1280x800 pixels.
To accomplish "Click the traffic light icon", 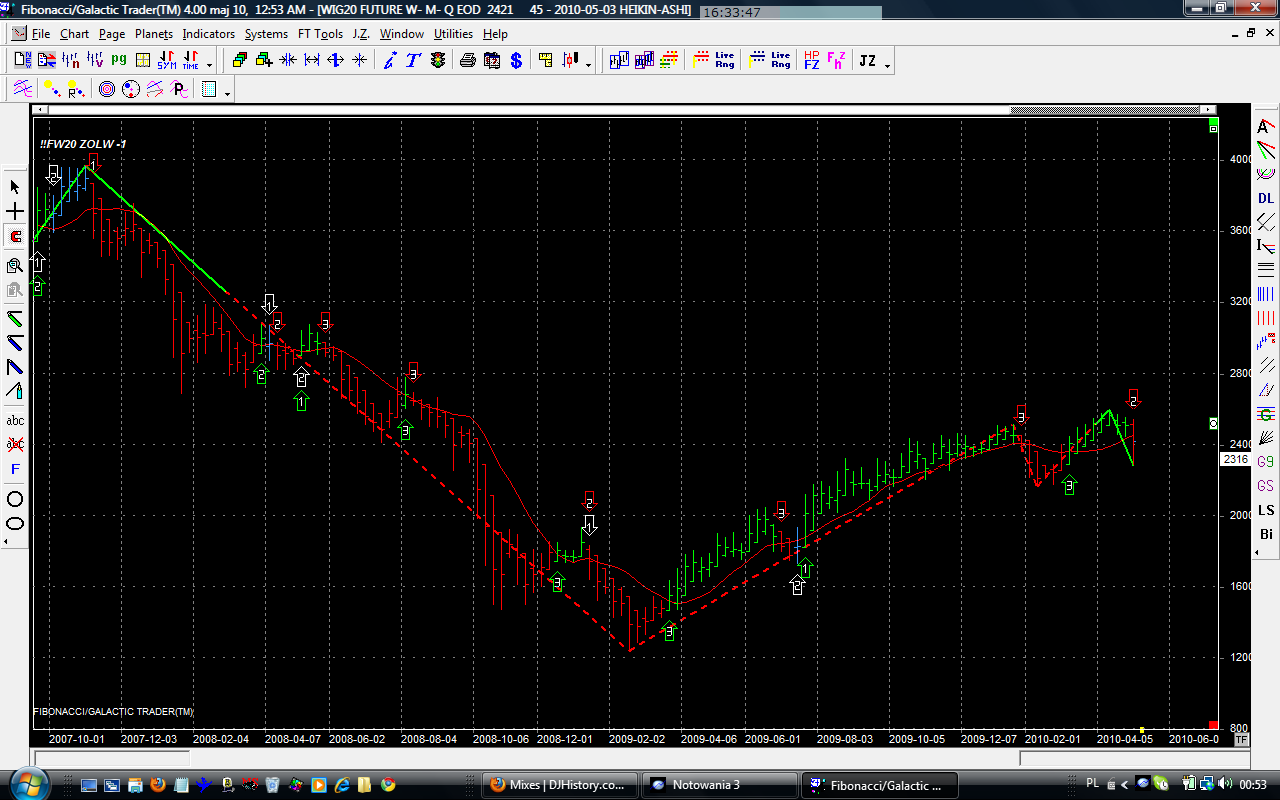I will (438, 61).
